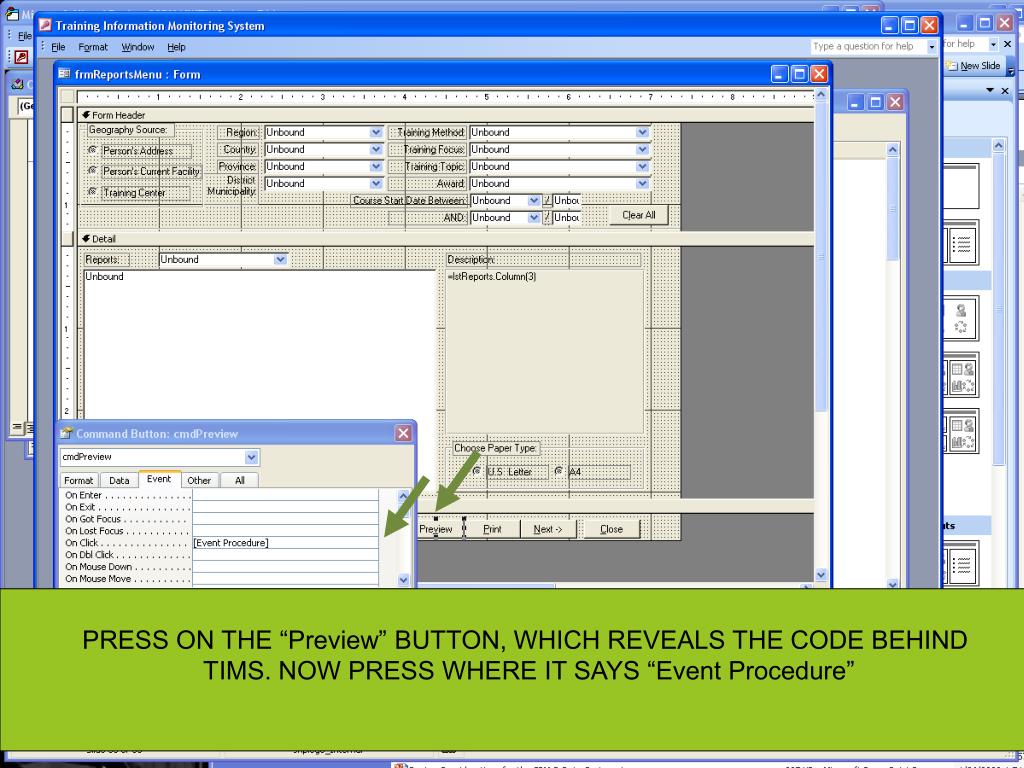
Task: Expand the Training Method combo box
Action: 643,133
